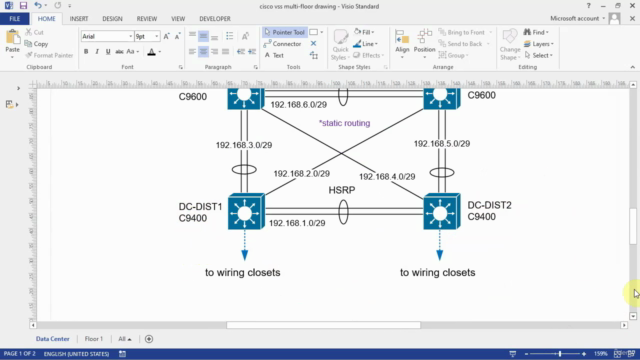This screenshot has height=360, width=640.
Task: Decrease paragraph indent
Action: tap(241, 51)
